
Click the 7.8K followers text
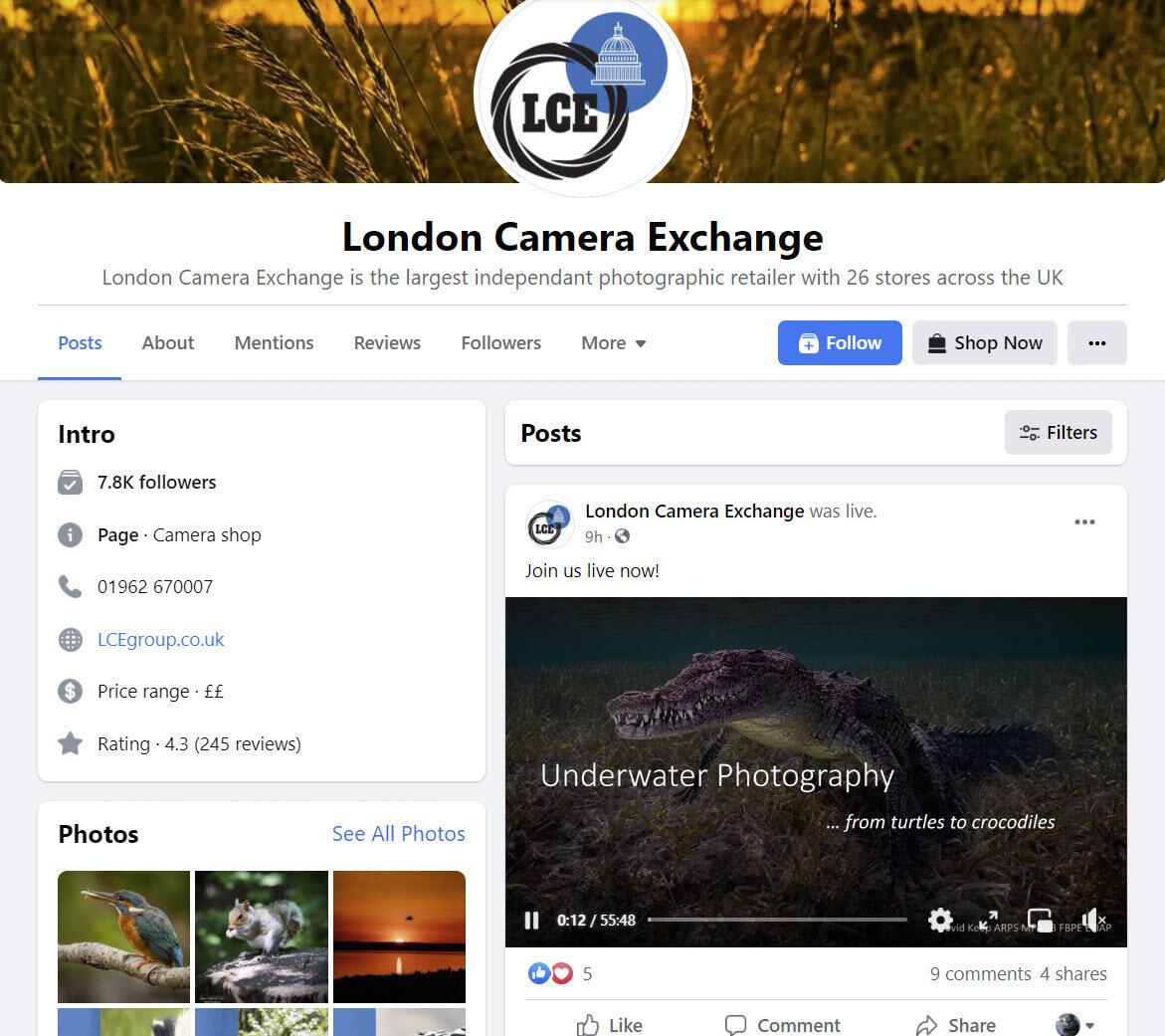[157, 483]
